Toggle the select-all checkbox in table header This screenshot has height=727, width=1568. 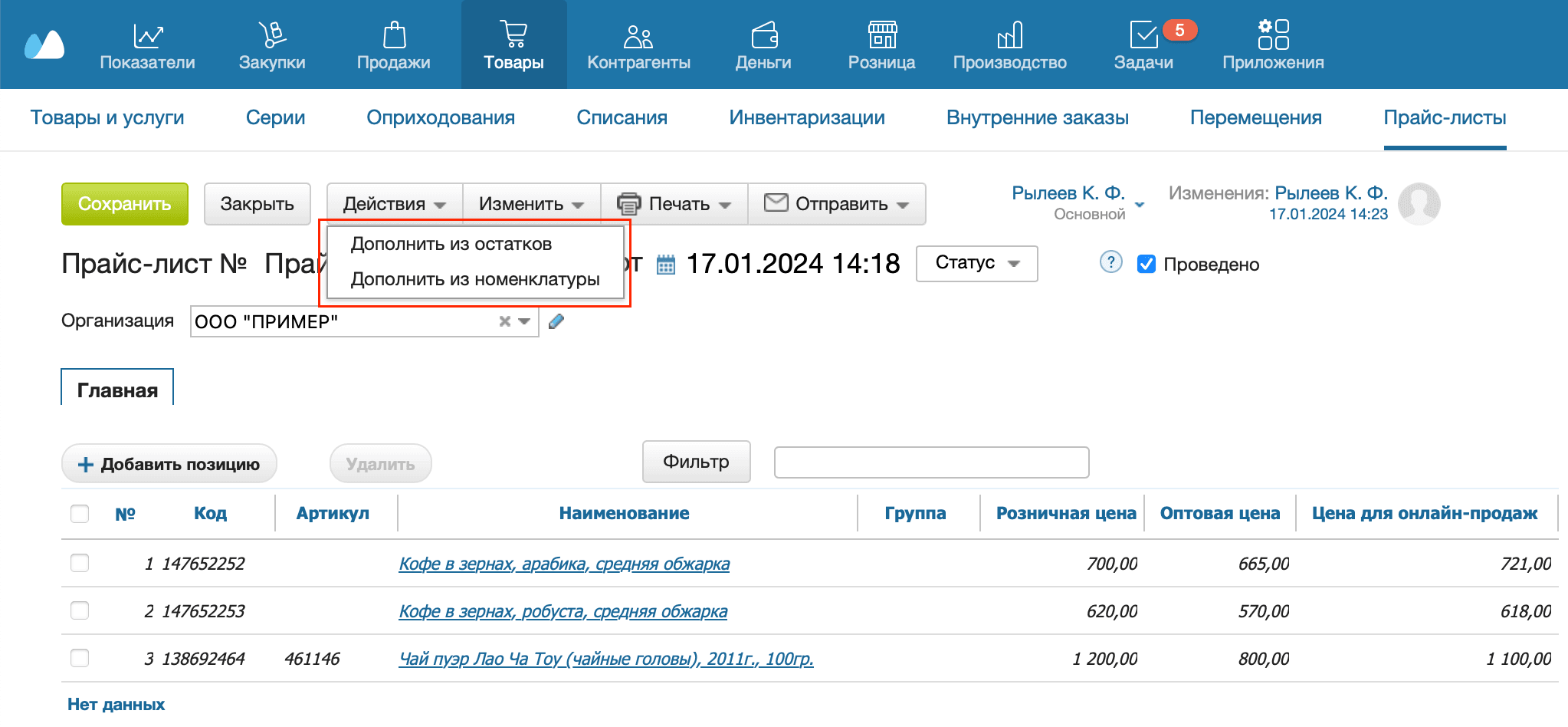click(80, 513)
